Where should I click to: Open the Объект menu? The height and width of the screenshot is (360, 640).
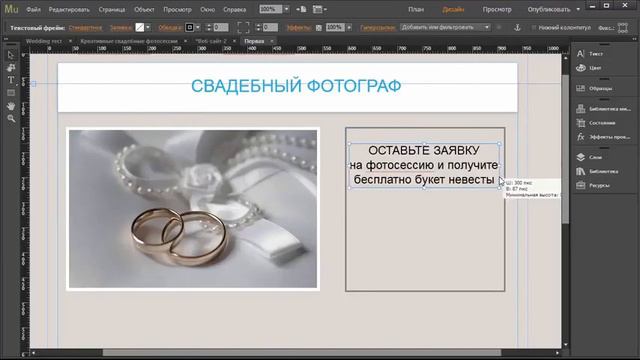(144, 9)
